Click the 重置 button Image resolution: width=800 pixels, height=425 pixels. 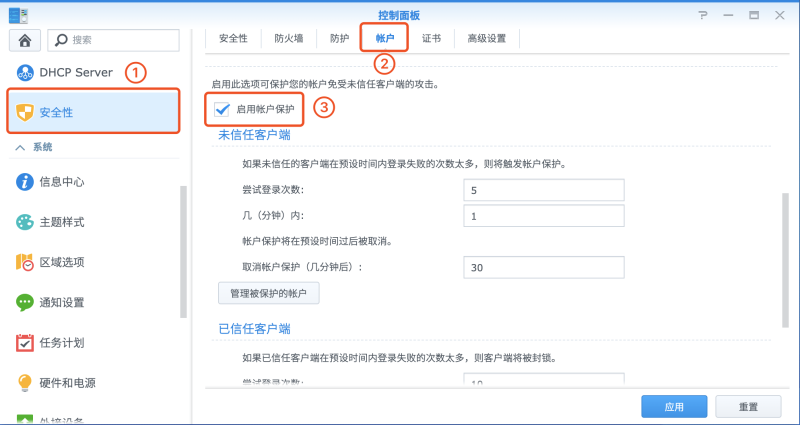point(748,407)
